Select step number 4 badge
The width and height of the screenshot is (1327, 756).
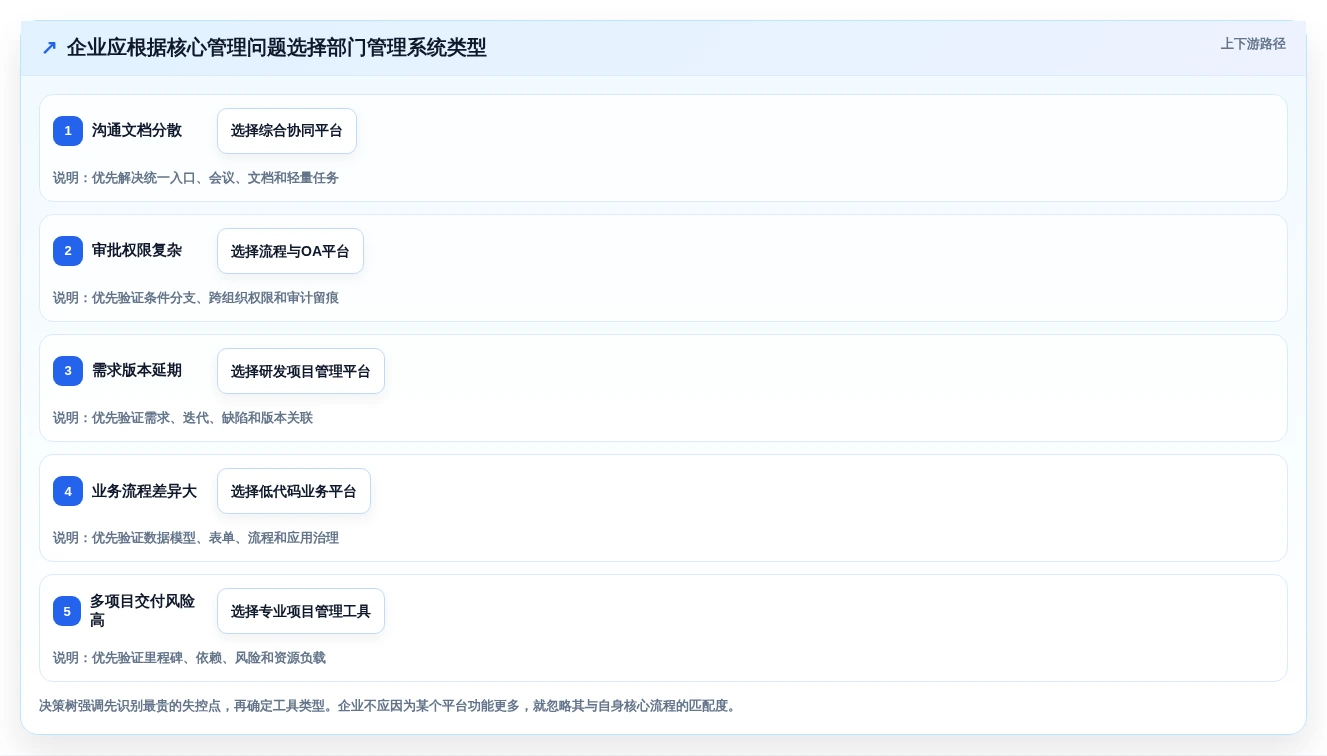click(68, 491)
